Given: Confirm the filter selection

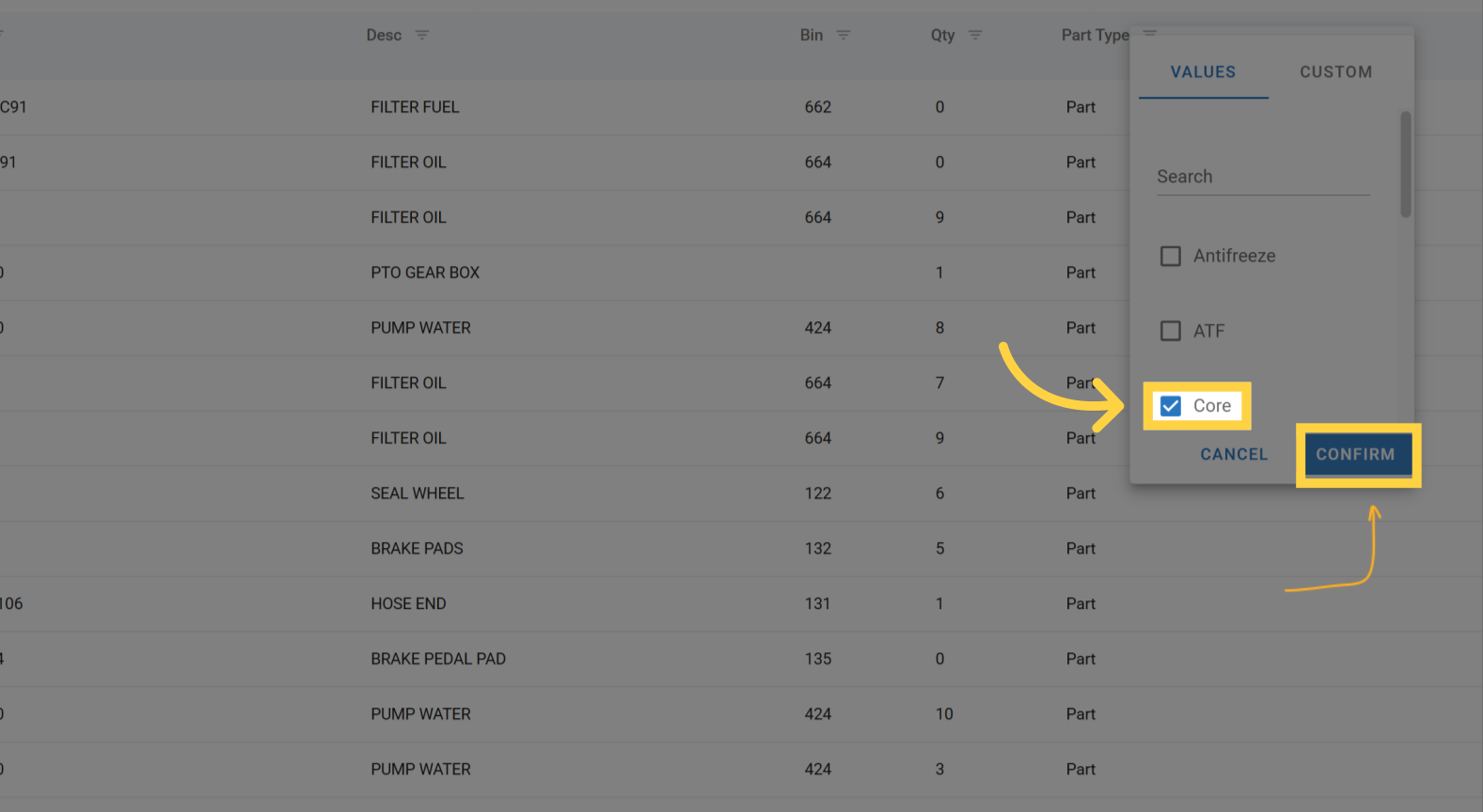Looking at the screenshot, I should pos(1355,455).
